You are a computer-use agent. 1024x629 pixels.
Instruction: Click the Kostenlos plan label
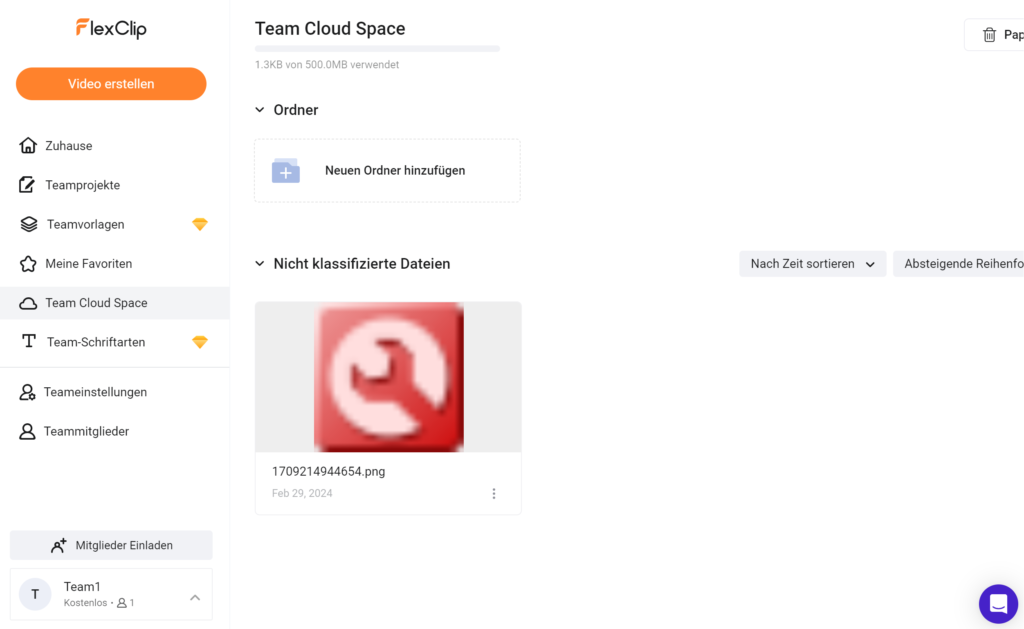[86, 603]
